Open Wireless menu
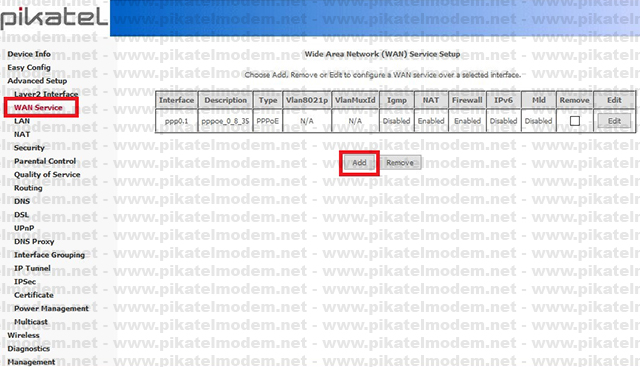640x367 pixels. [x=24, y=336]
